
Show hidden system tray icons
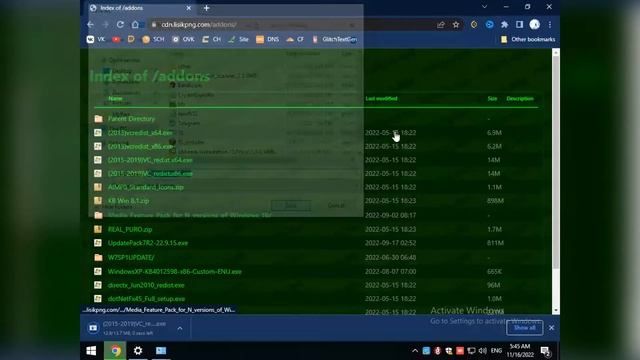tap(415, 351)
